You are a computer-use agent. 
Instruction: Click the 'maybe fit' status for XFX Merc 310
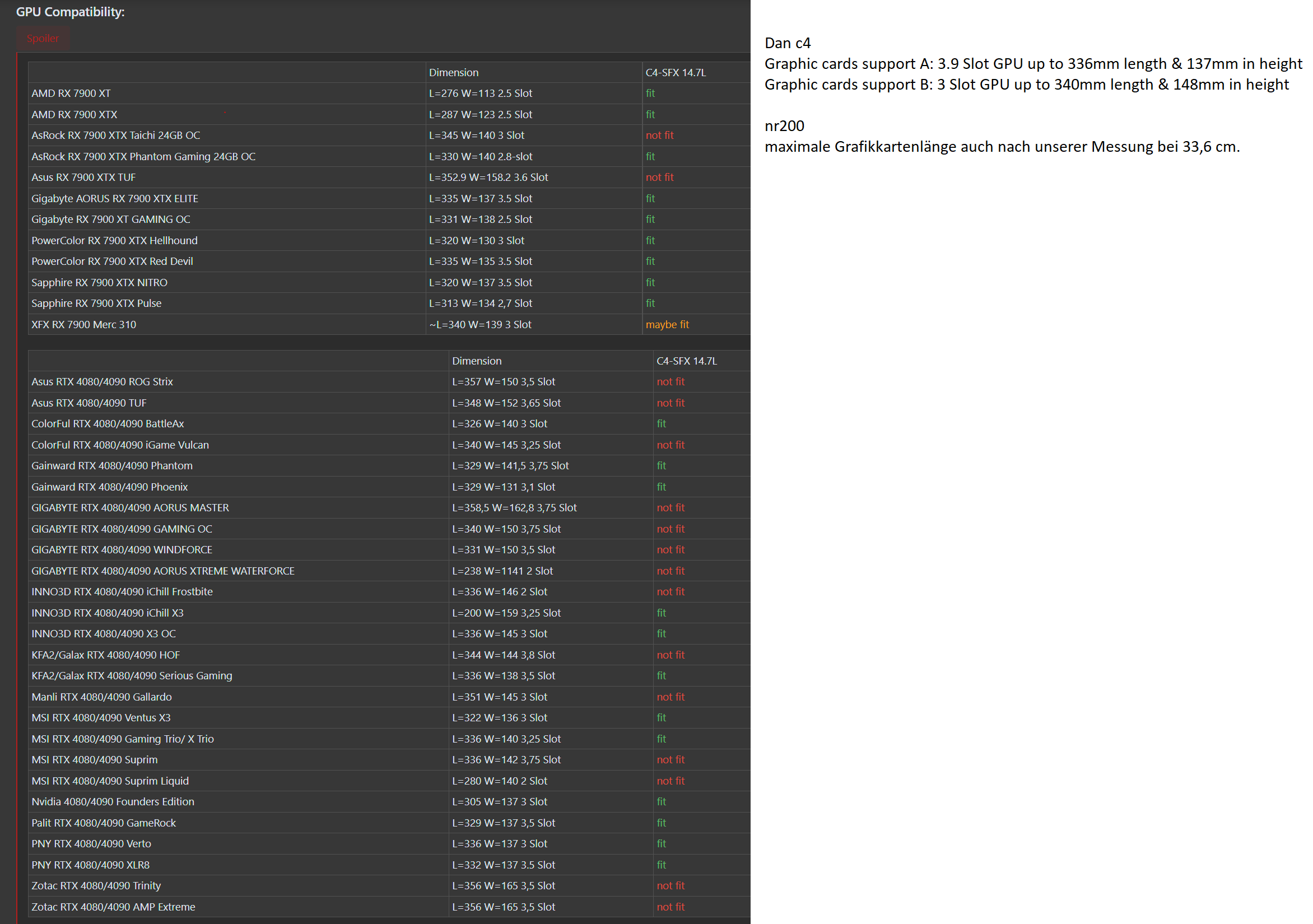[667, 324]
